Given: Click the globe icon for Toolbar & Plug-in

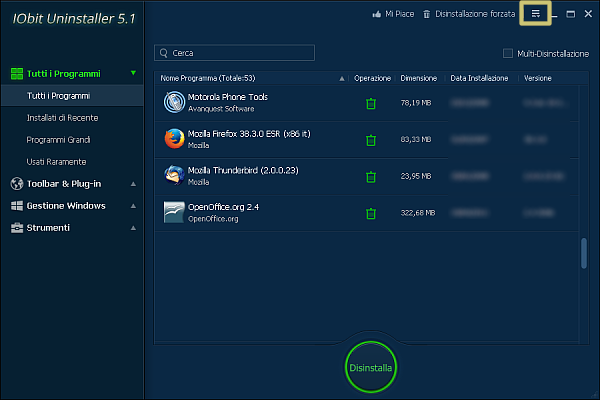Looking at the screenshot, I should click(x=17, y=184).
